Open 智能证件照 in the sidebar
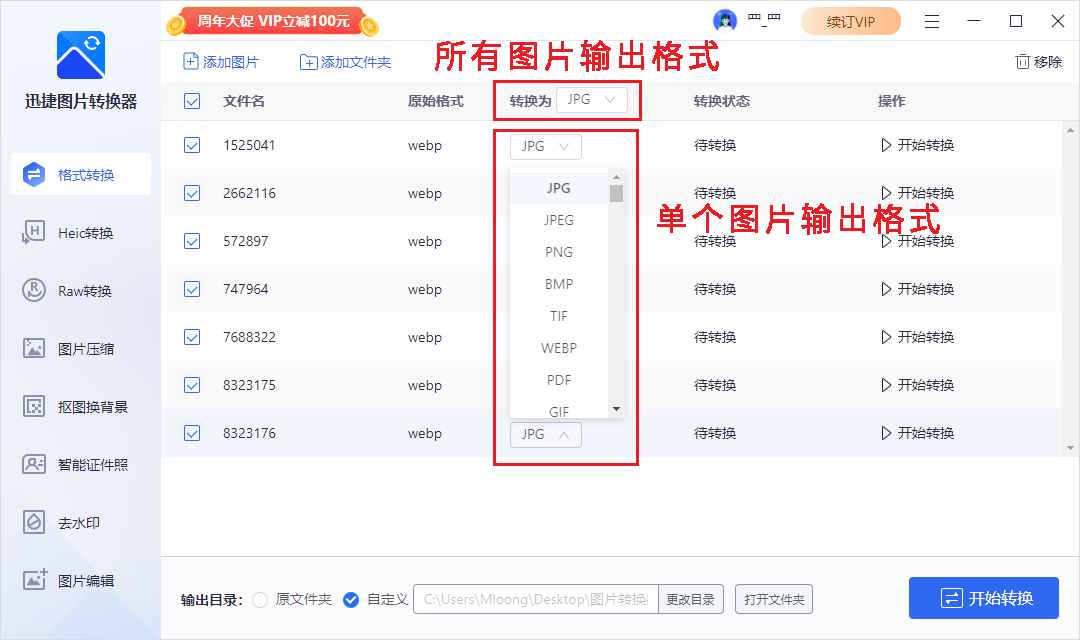Viewport: 1080px width, 640px height. (80, 464)
